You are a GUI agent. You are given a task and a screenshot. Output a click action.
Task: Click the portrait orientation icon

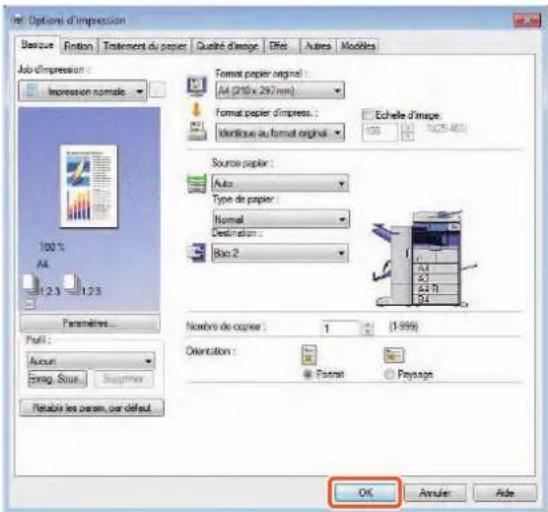coord(309,355)
